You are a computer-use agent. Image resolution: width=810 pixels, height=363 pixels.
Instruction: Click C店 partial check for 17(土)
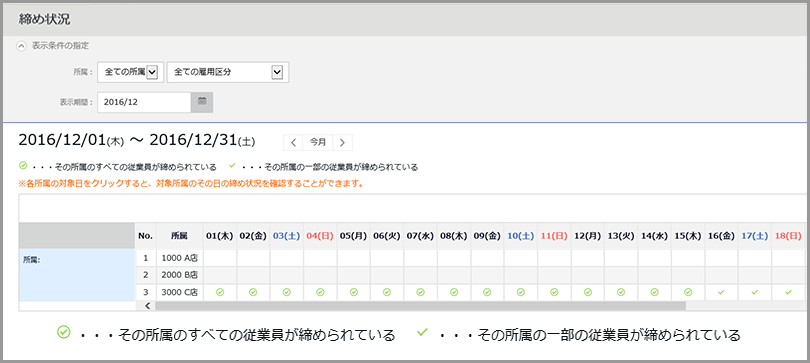[x=755, y=292]
